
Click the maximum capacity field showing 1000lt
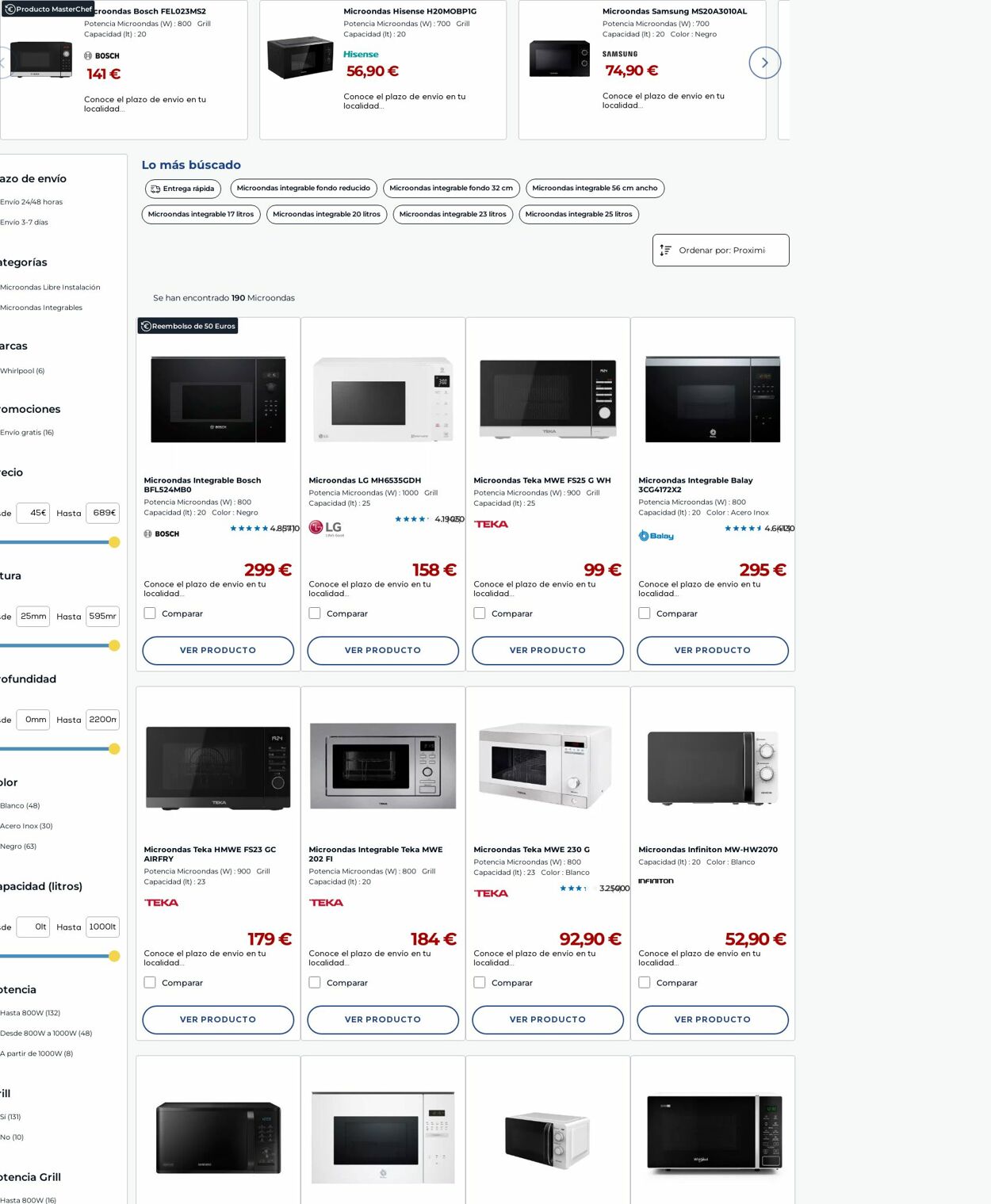tap(103, 927)
